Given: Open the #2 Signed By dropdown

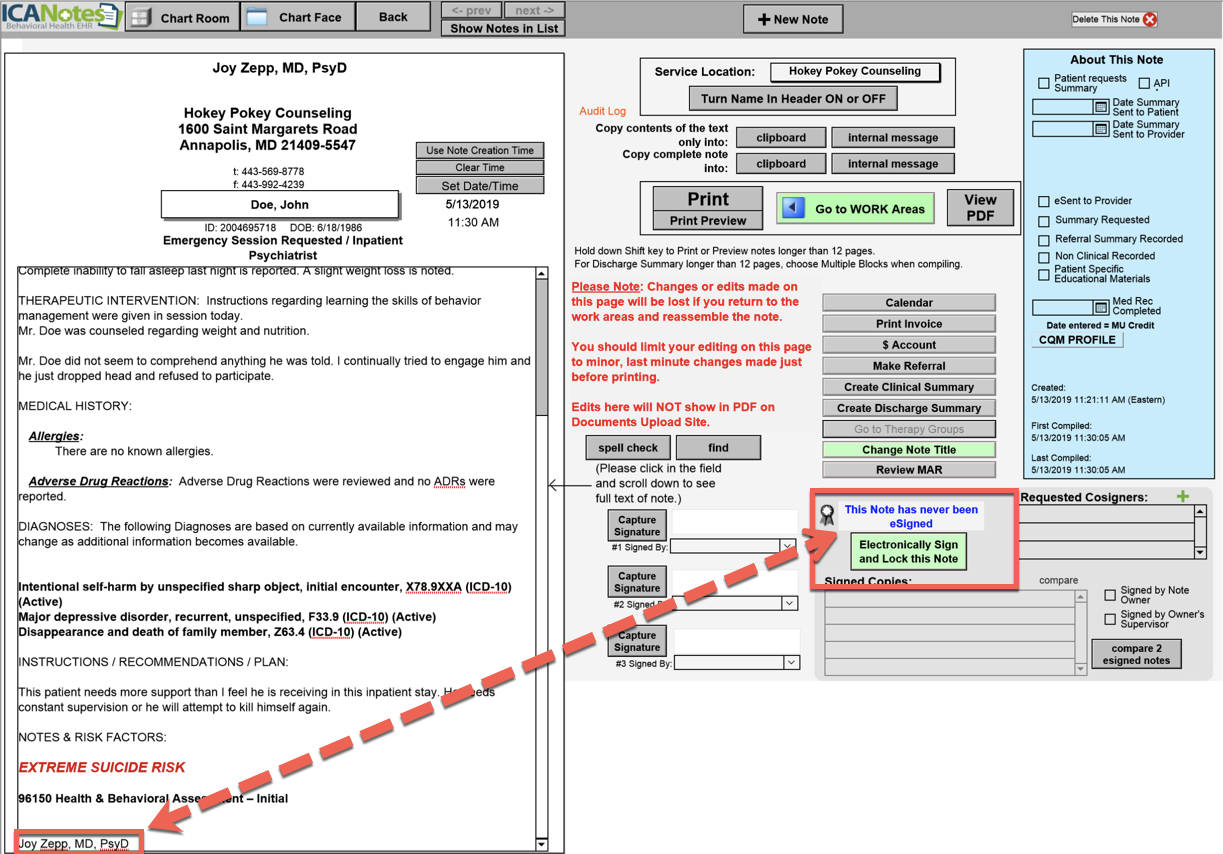Looking at the screenshot, I should pyautogui.click(x=789, y=604).
